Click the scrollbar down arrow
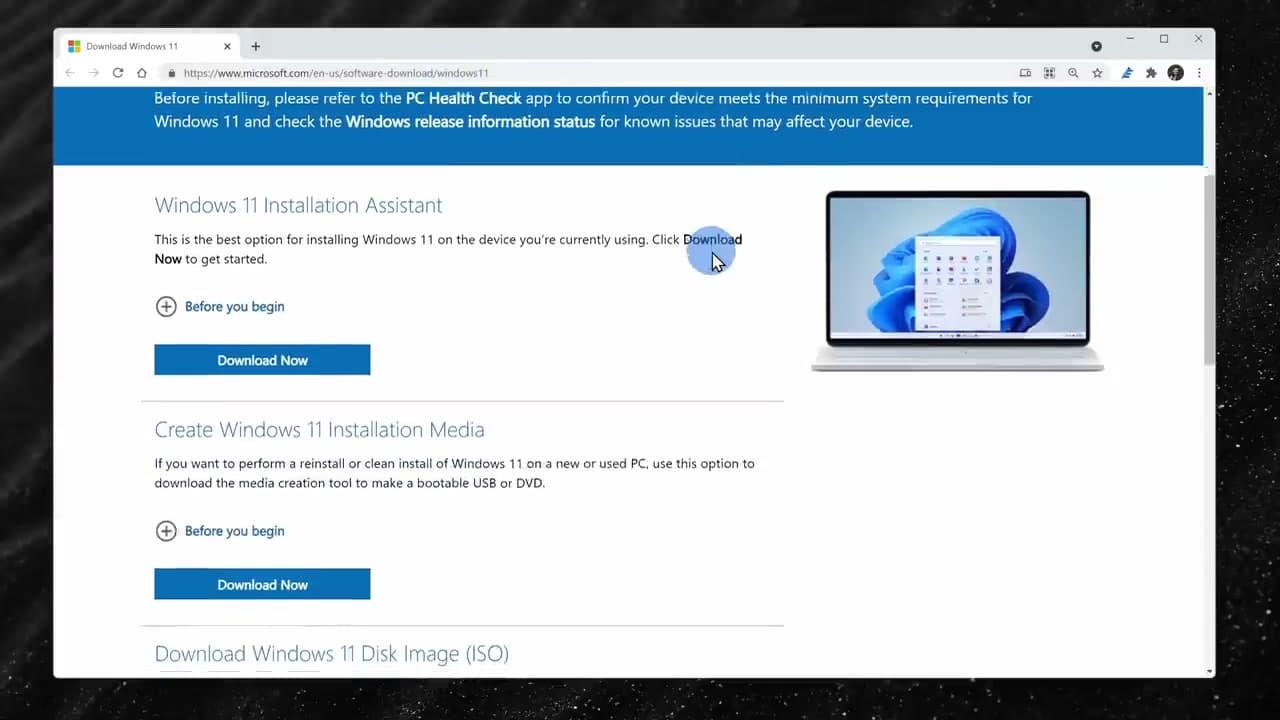 (x=1209, y=671)
